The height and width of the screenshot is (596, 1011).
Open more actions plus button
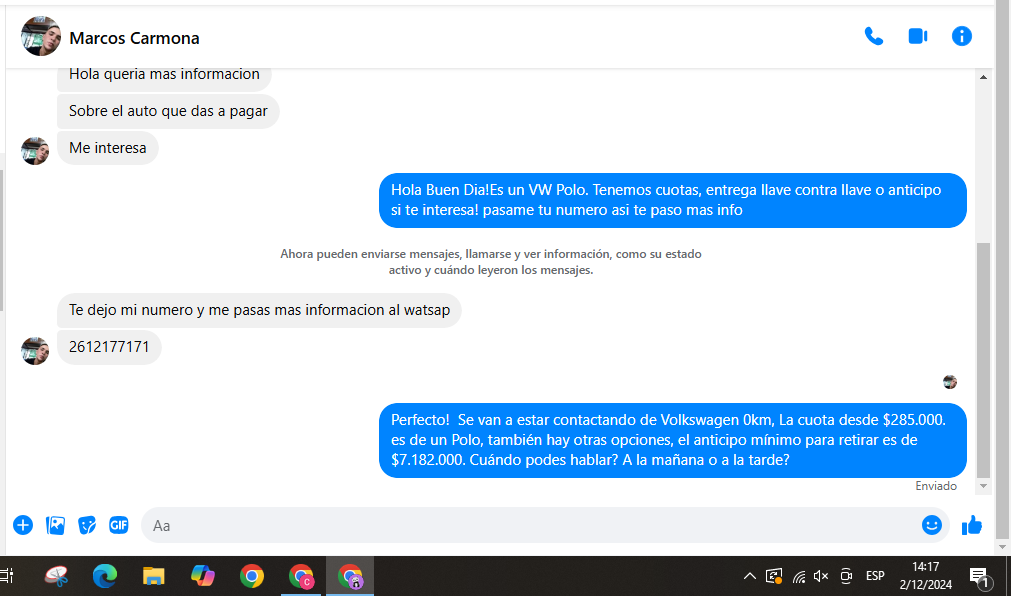pos(23,525)
